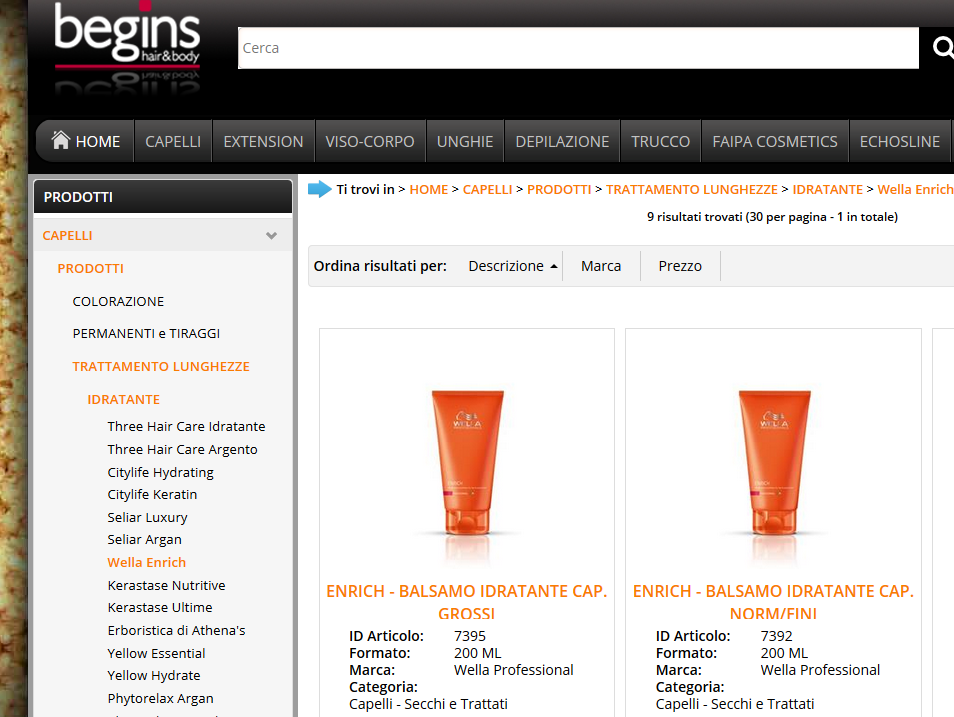Image resolution: width=954 pixels, height=717 pixels.
Task: Open the ECHOSLINE navigation tab
Action: pos(899,141)
